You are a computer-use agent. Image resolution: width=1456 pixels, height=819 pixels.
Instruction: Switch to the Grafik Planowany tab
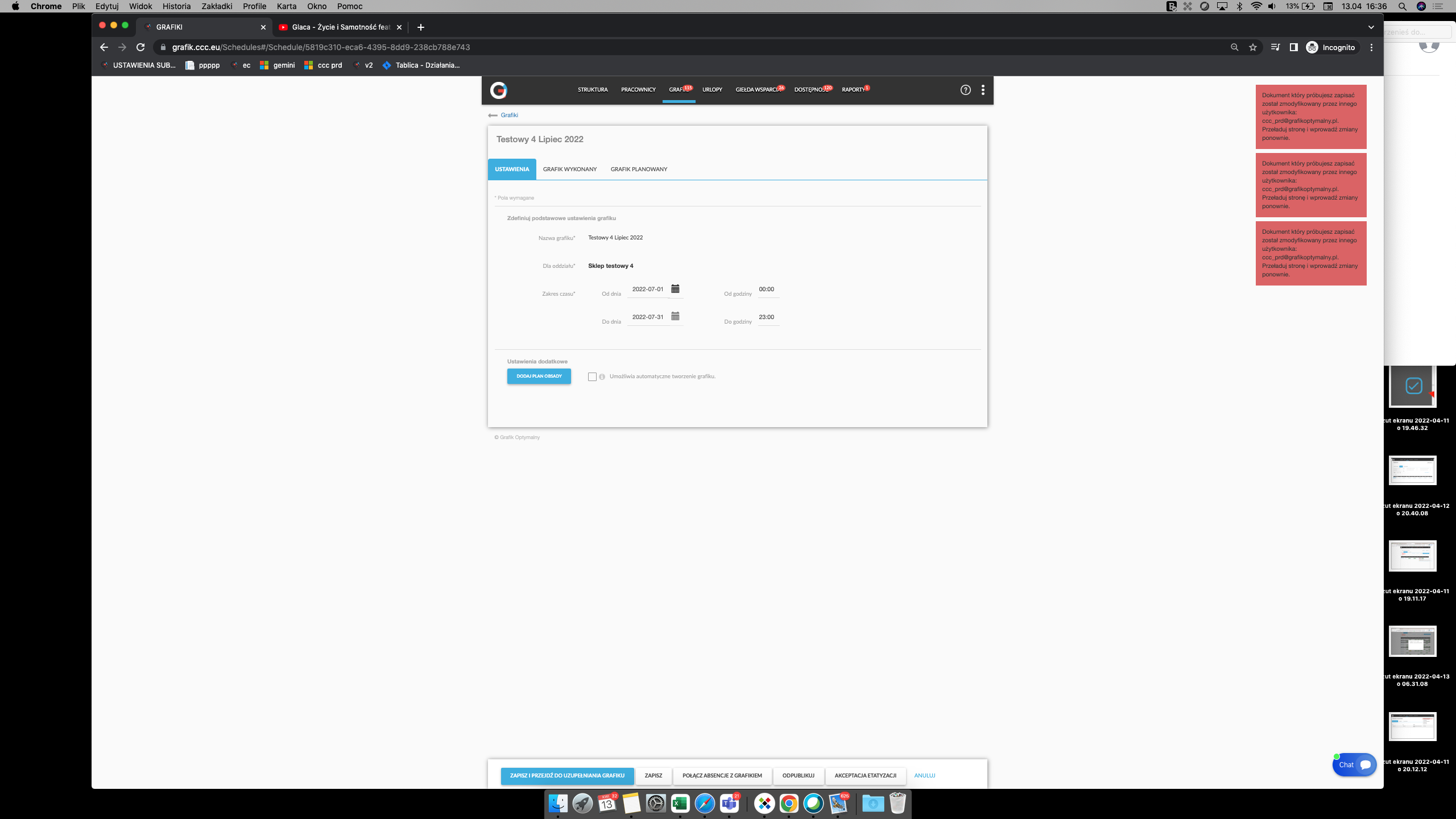click(639, 169)
